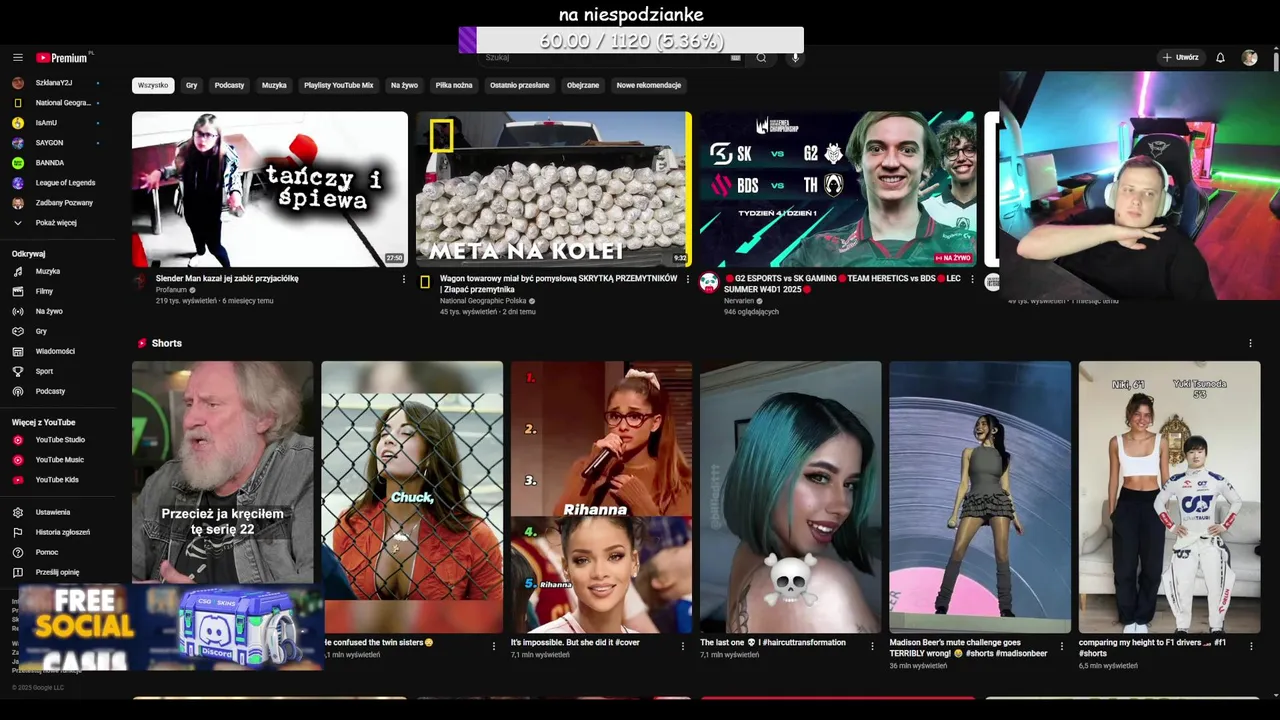Open META NA KOLEI video thumbnail

coord(554,189)
